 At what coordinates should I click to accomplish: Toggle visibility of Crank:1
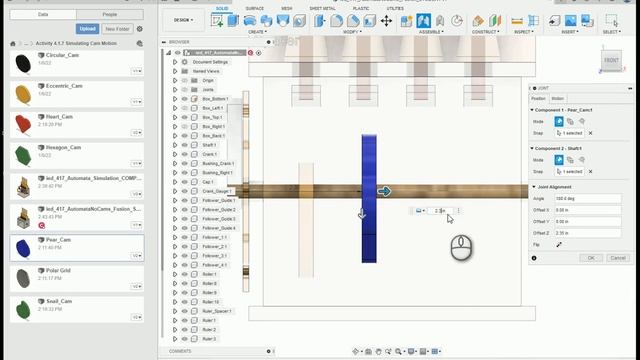click(x=184, y=154)
